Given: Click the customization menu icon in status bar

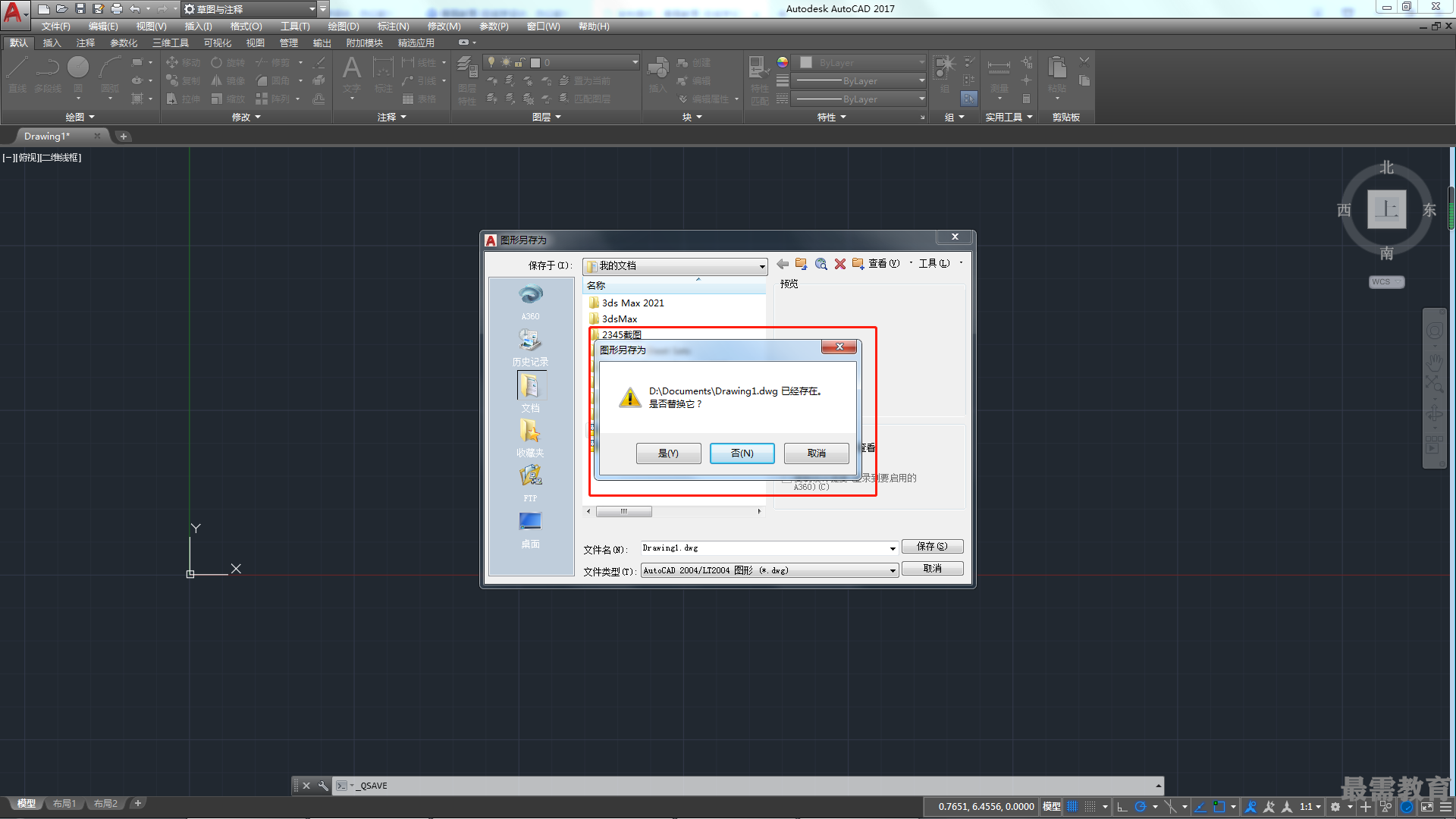Looking at the screenshot, I should [x=1448, y=807].
